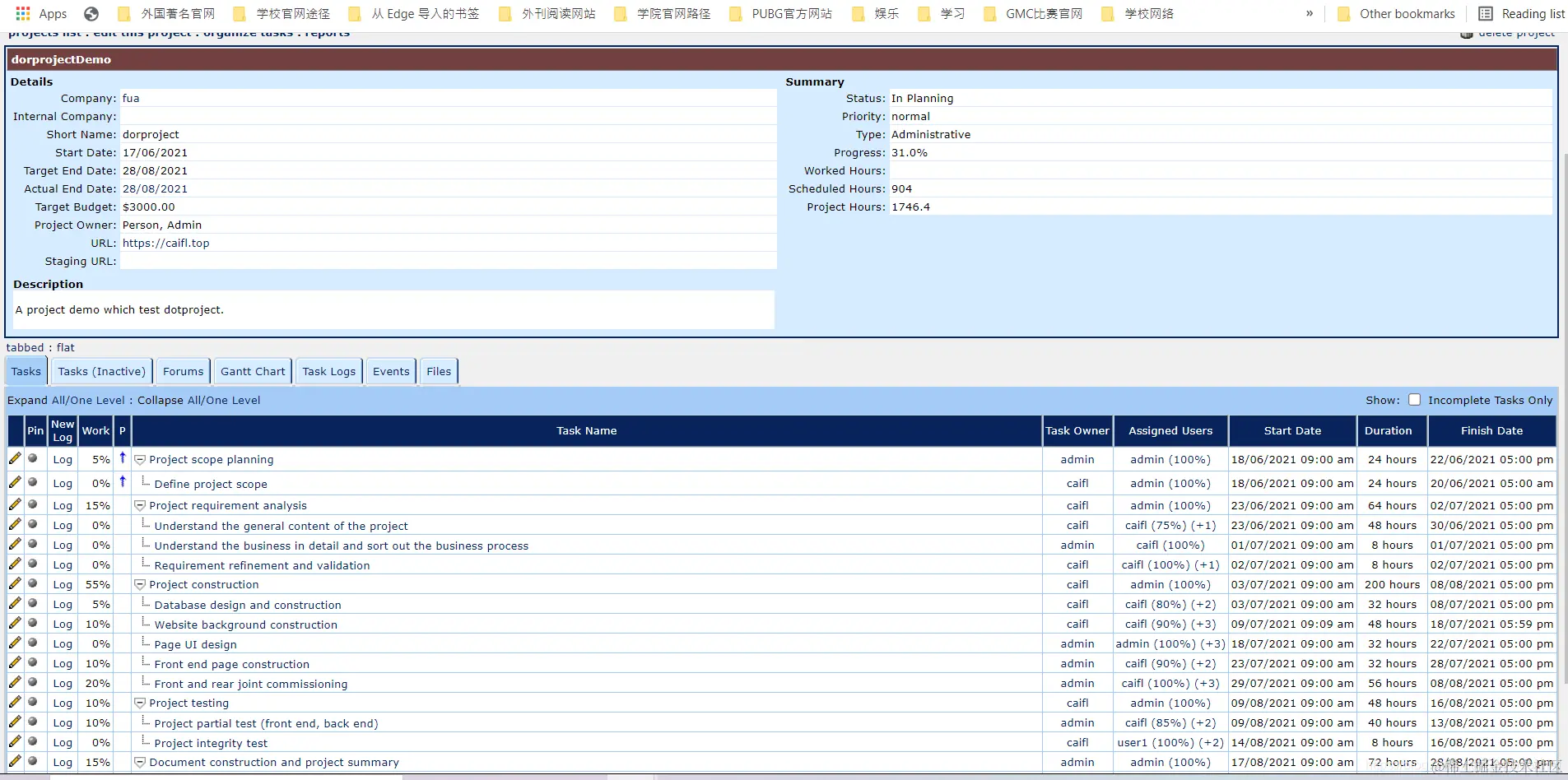Edit the Project integrity test task
This screenshot has height=780, width=1568.
click(x=15, y=741)
